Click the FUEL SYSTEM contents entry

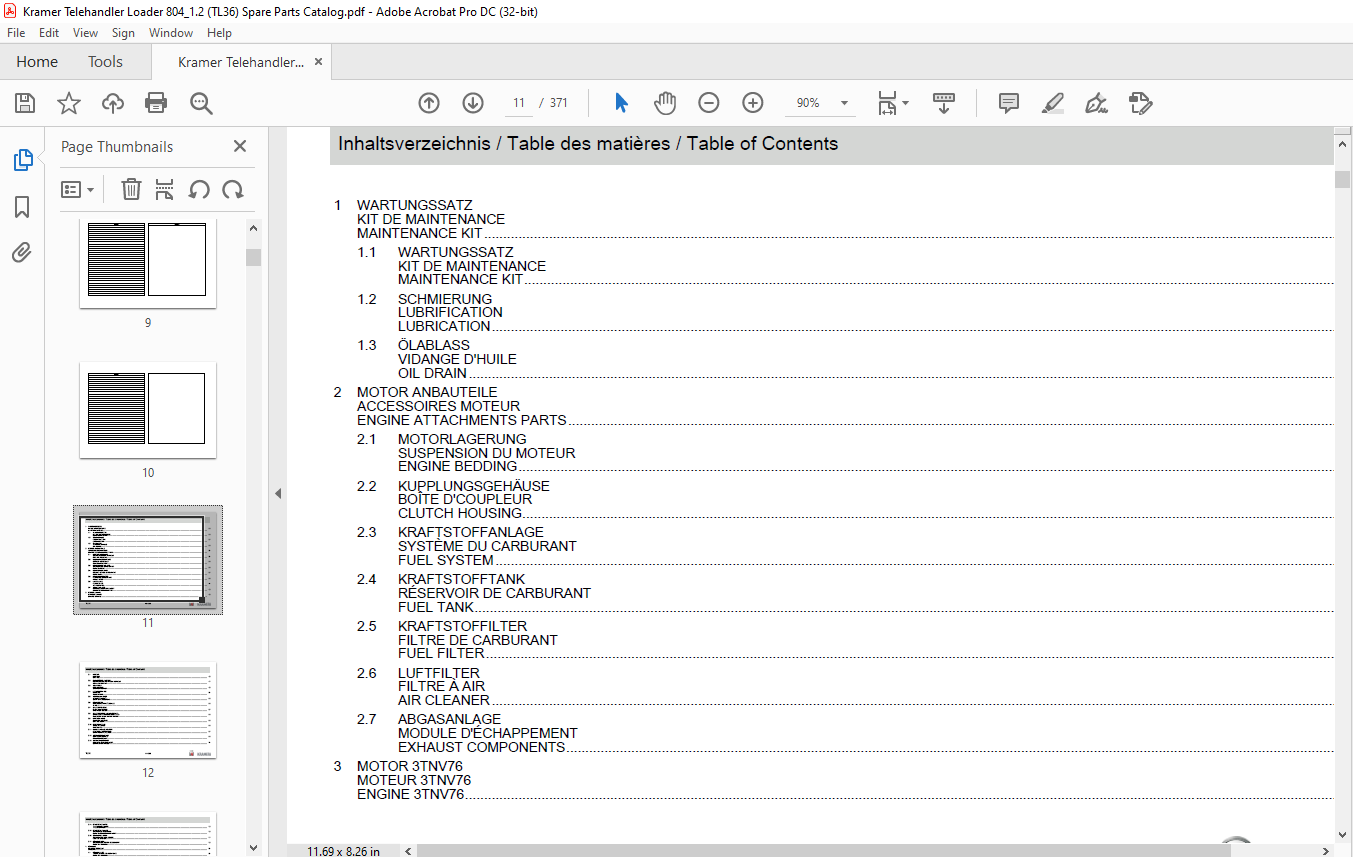tap(446, 560)
